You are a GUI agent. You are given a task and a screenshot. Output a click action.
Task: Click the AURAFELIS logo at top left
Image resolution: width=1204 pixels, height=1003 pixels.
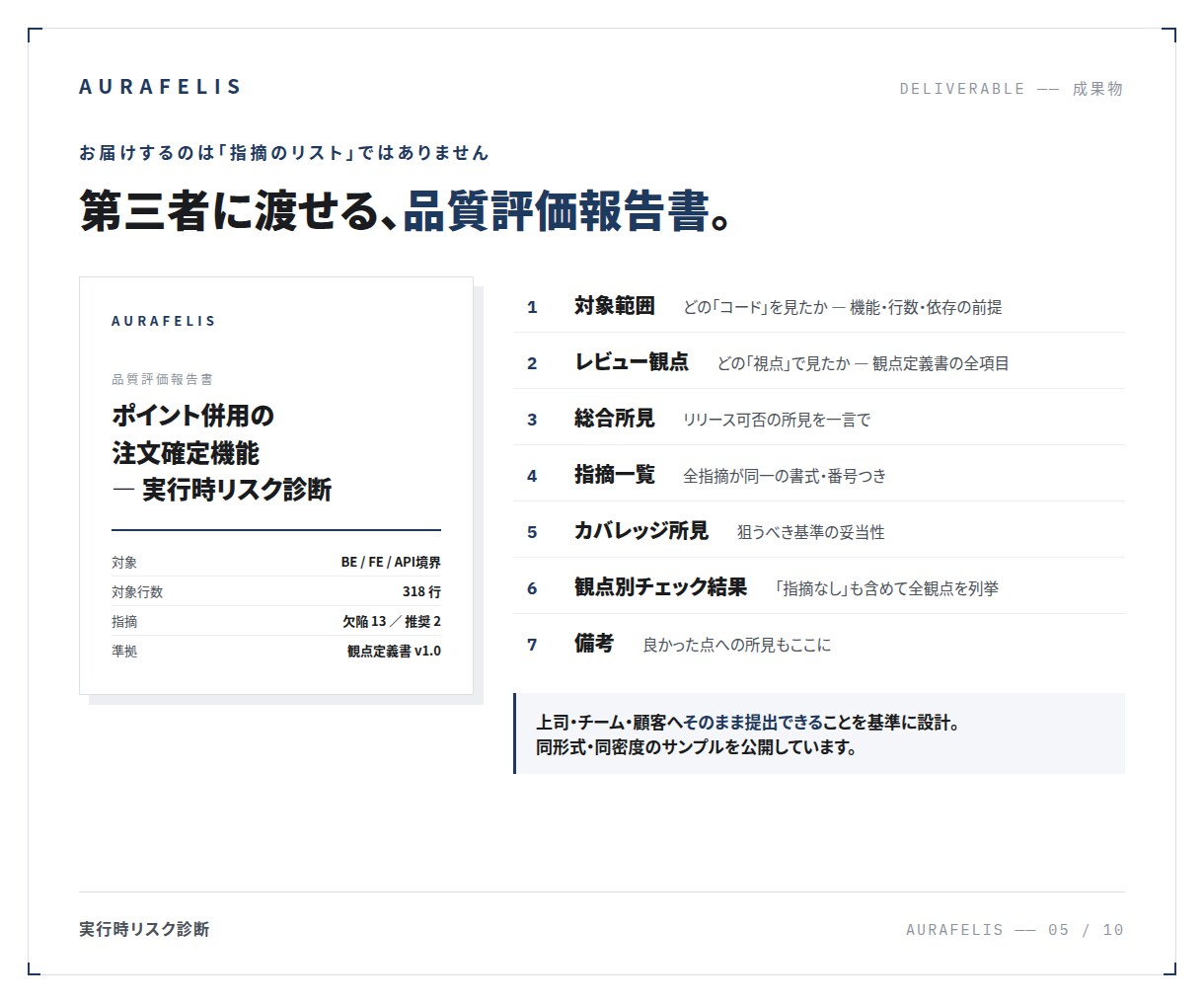click(x=160, y=87)
